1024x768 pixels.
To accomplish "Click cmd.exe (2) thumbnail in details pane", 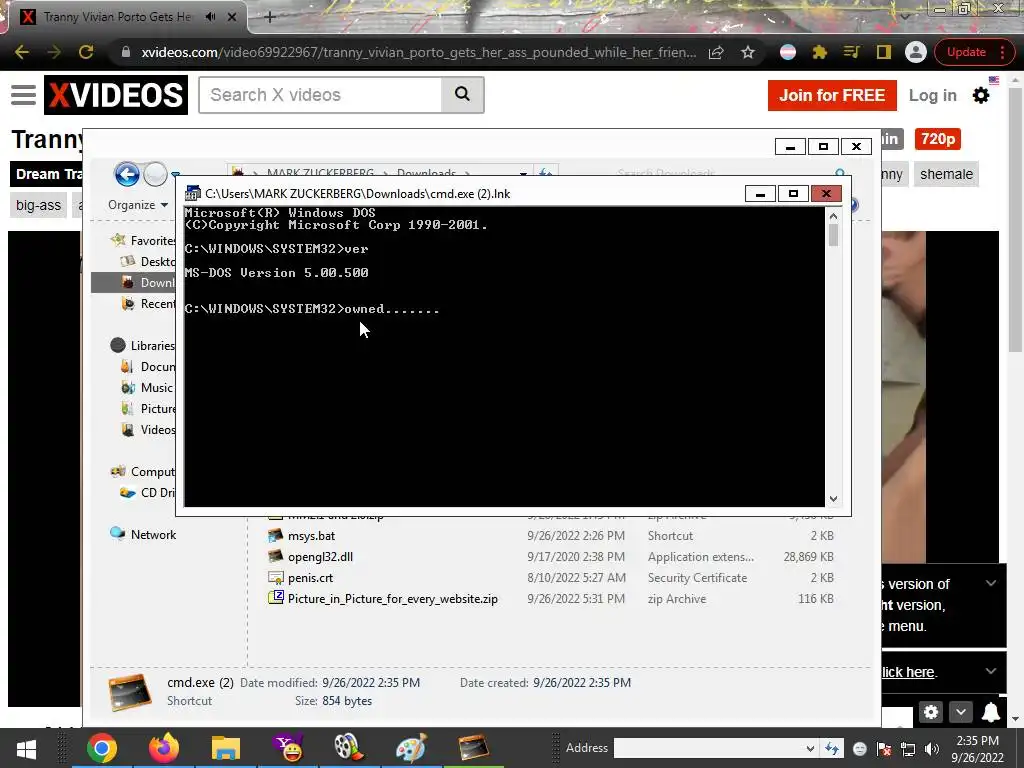I will click(130, 692).
